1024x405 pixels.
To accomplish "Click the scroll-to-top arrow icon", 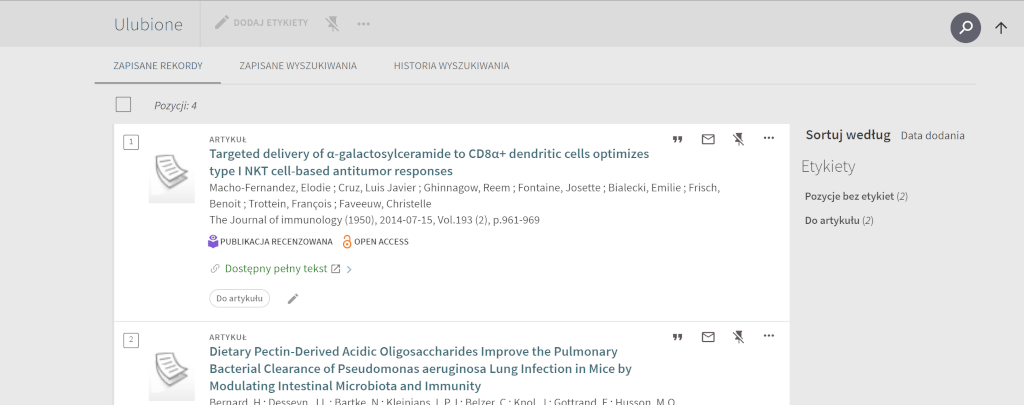I will click(1001, 28).
